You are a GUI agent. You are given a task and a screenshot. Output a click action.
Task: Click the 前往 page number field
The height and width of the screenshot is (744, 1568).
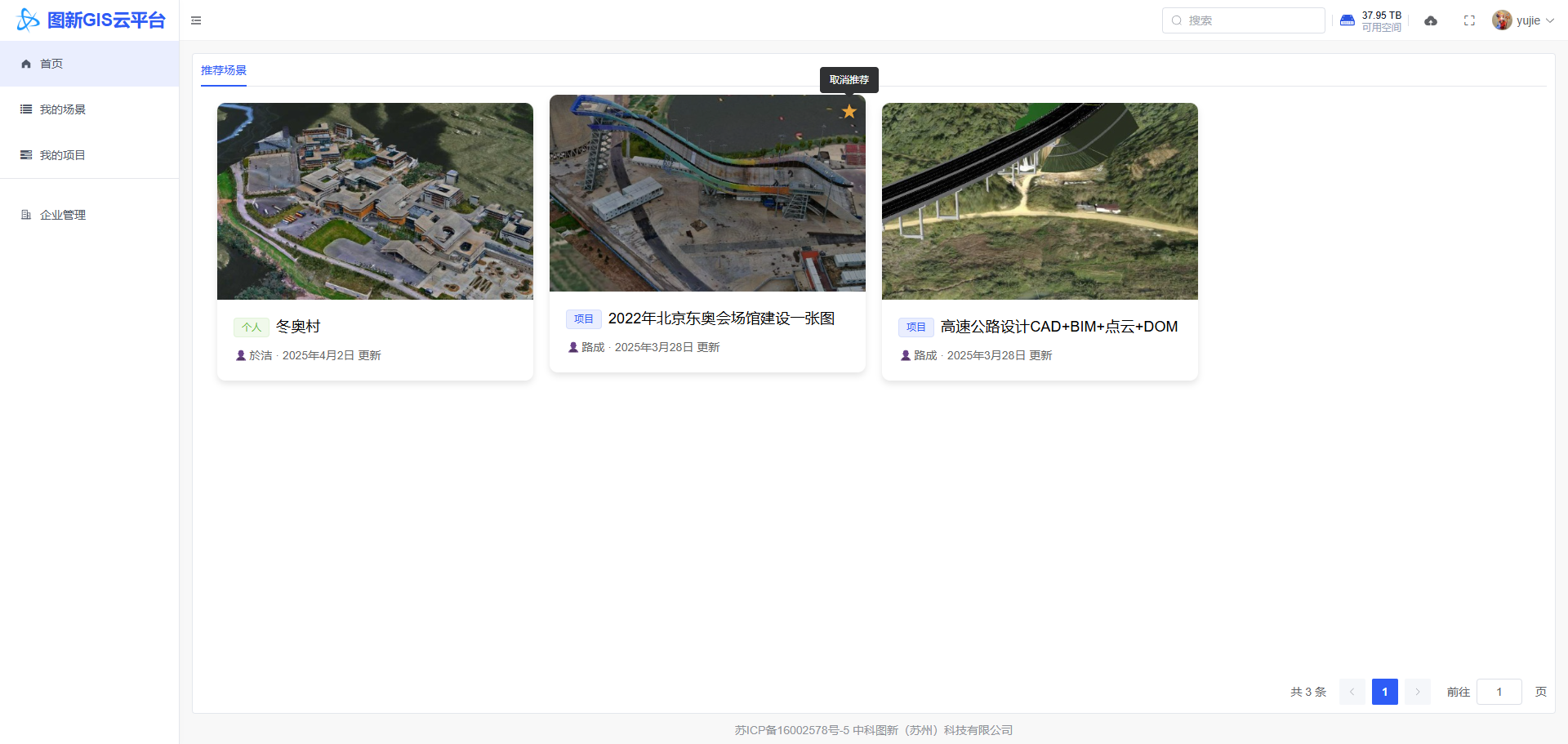(x=1499, y=692)
